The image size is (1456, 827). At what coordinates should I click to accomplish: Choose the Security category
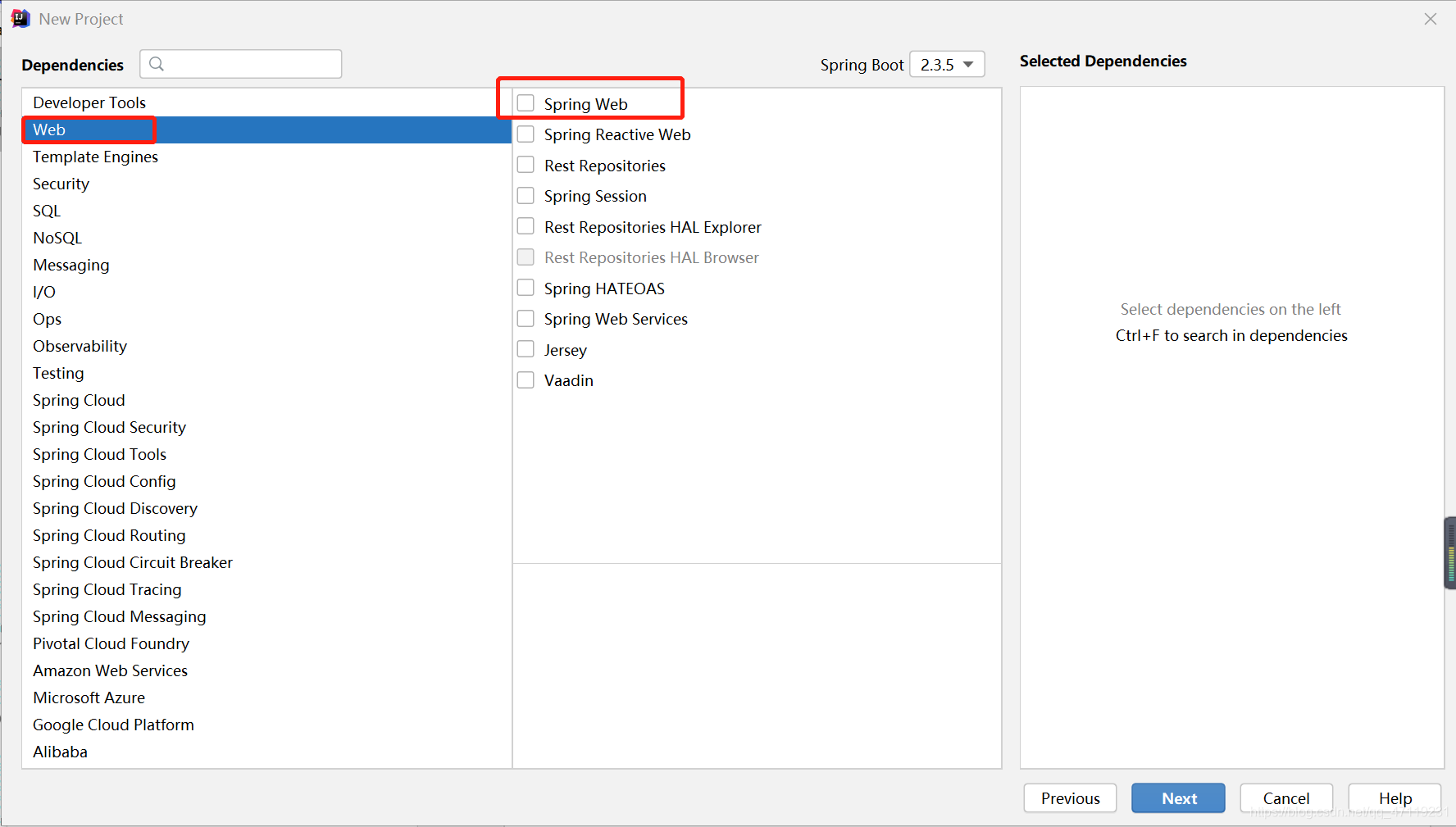click(x=266, y=184)
